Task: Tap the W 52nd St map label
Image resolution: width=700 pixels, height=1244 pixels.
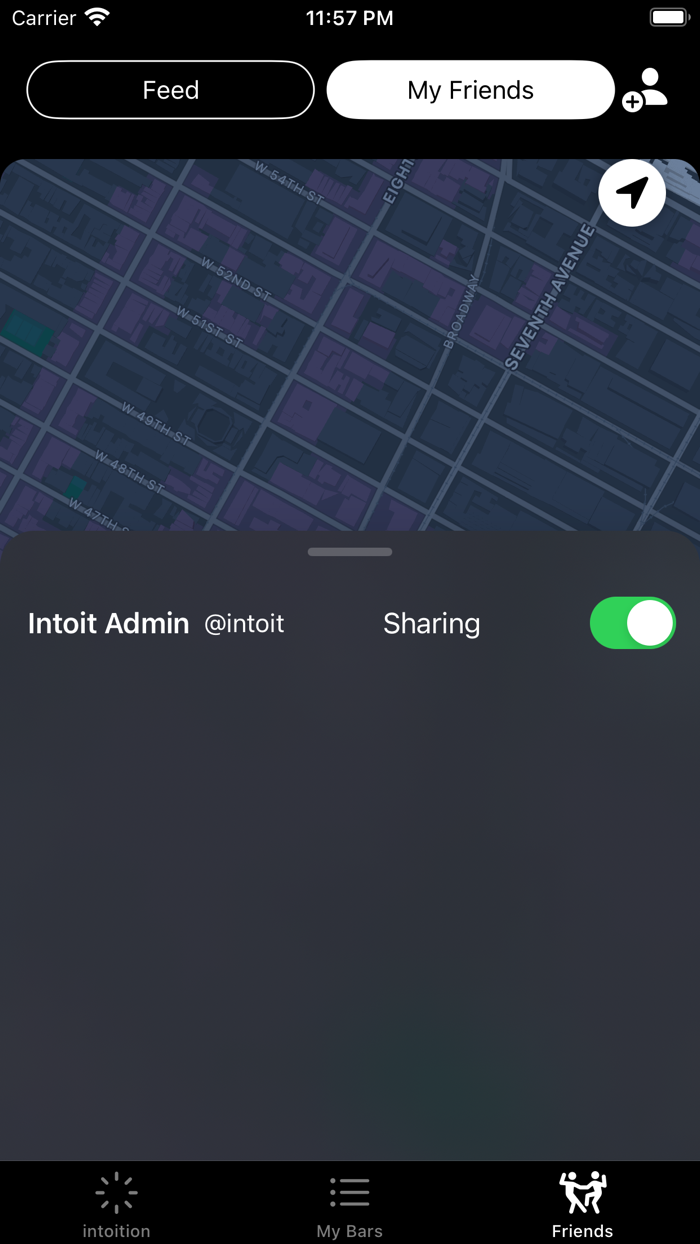Action: tap(237, 279)
